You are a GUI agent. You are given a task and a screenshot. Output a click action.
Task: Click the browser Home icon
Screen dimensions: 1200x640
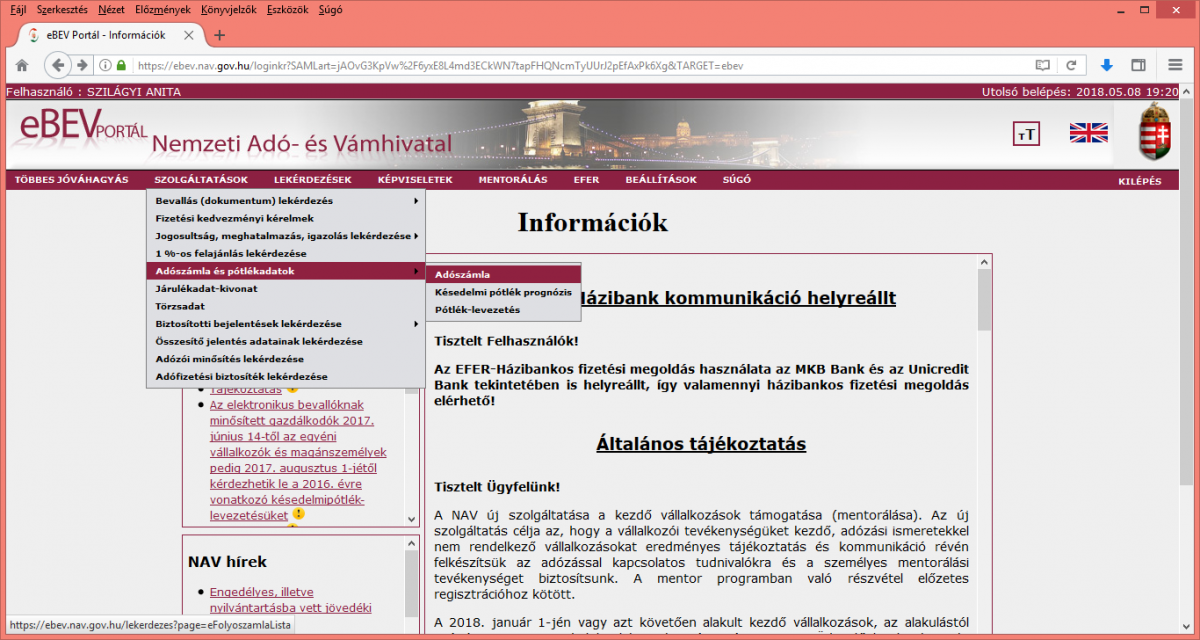21,65
